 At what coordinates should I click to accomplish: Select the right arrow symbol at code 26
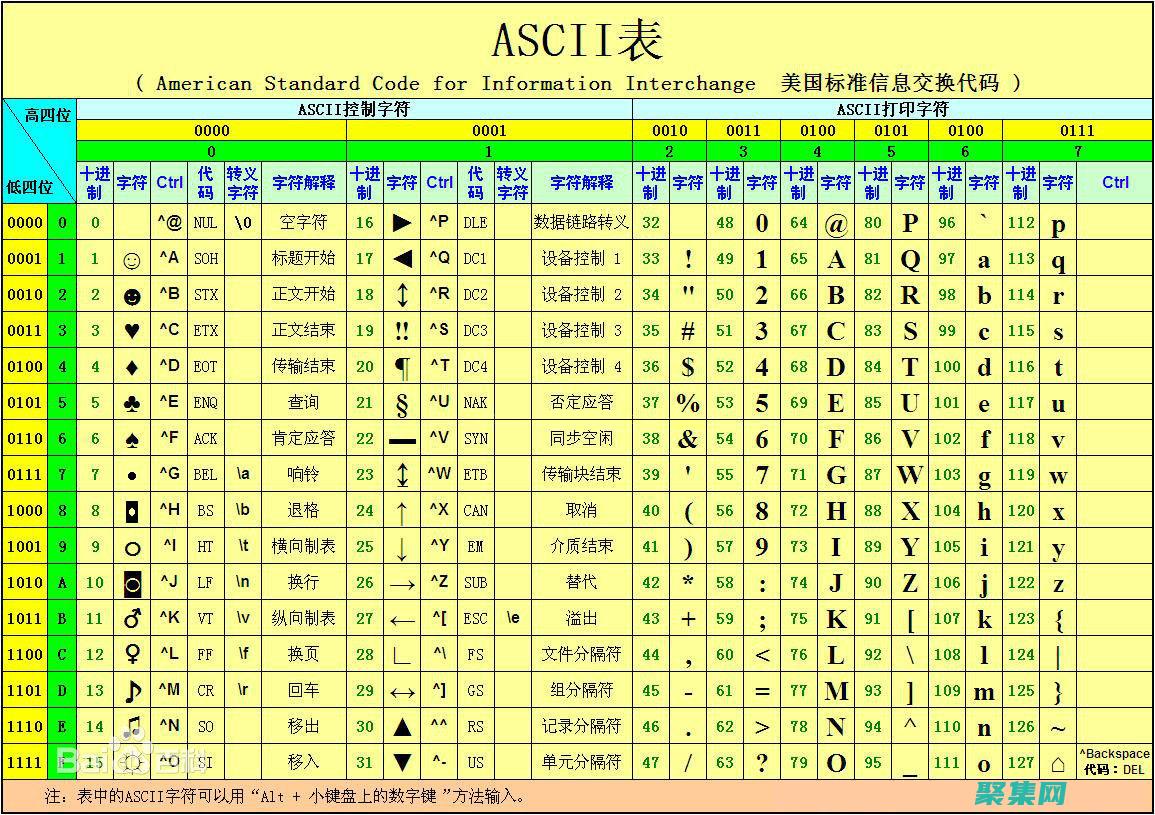coord(401,583)
